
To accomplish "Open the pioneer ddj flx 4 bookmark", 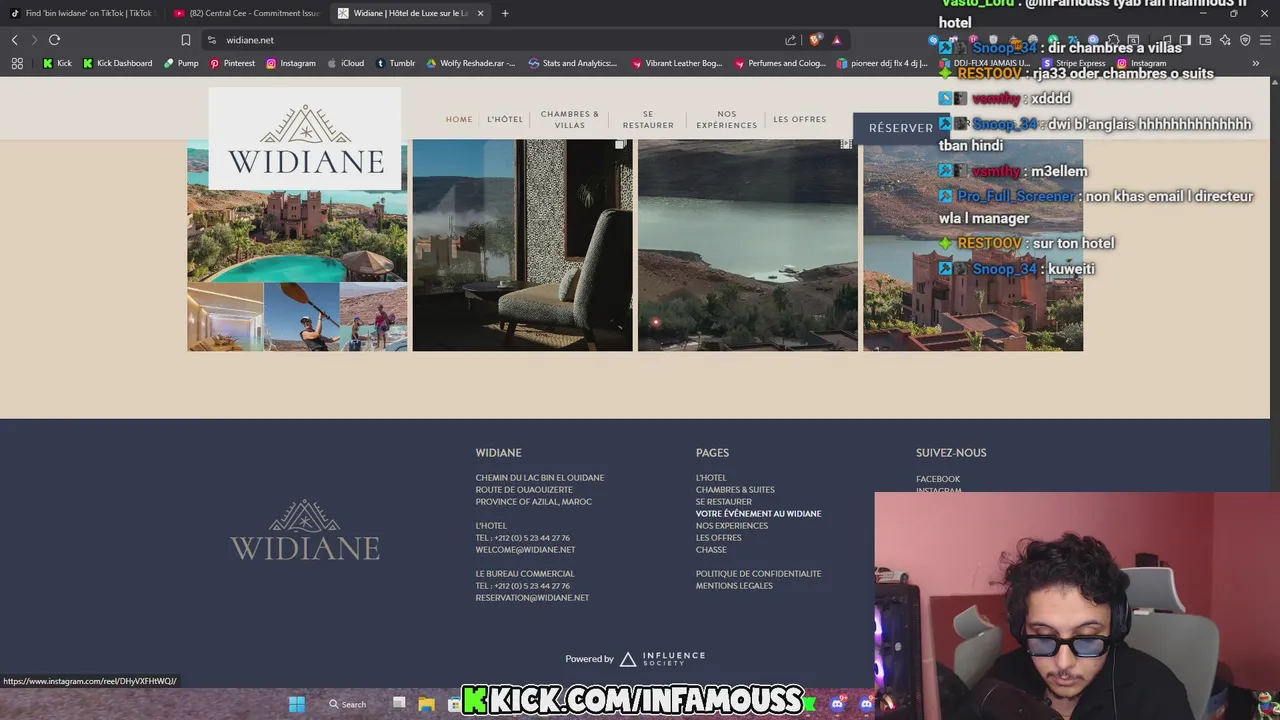I will coord(883,63).
